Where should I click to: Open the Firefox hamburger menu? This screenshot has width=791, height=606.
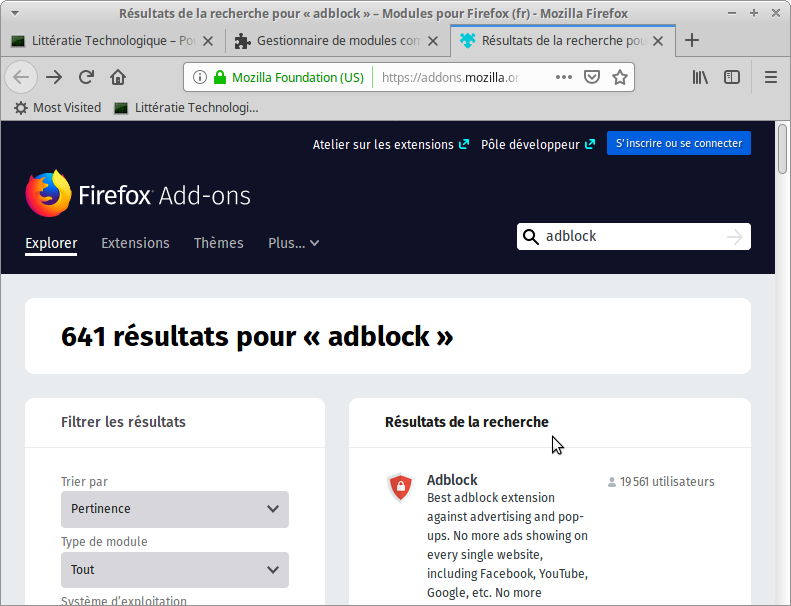coord(770,77)
